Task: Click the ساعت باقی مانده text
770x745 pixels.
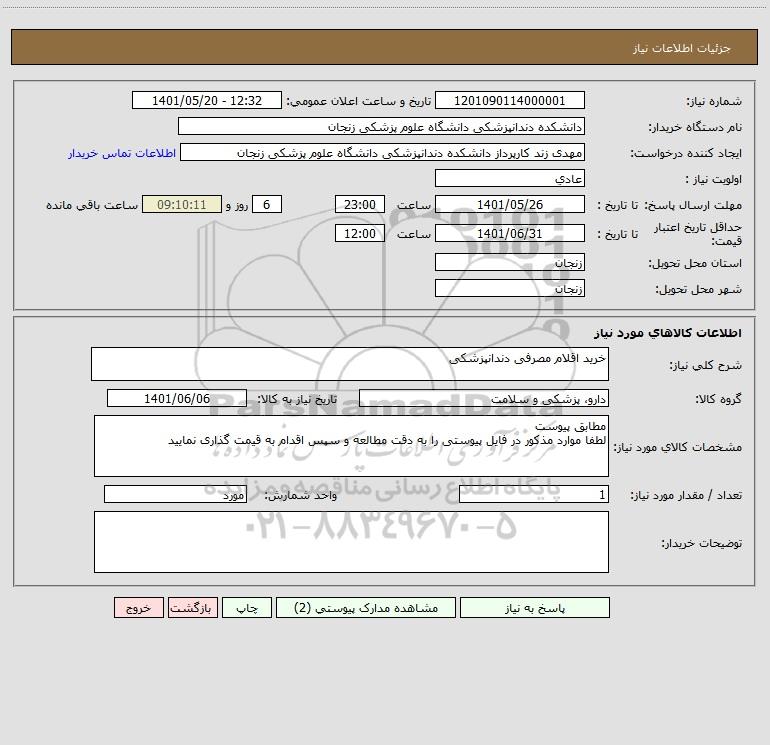Action: coord(92,205)
